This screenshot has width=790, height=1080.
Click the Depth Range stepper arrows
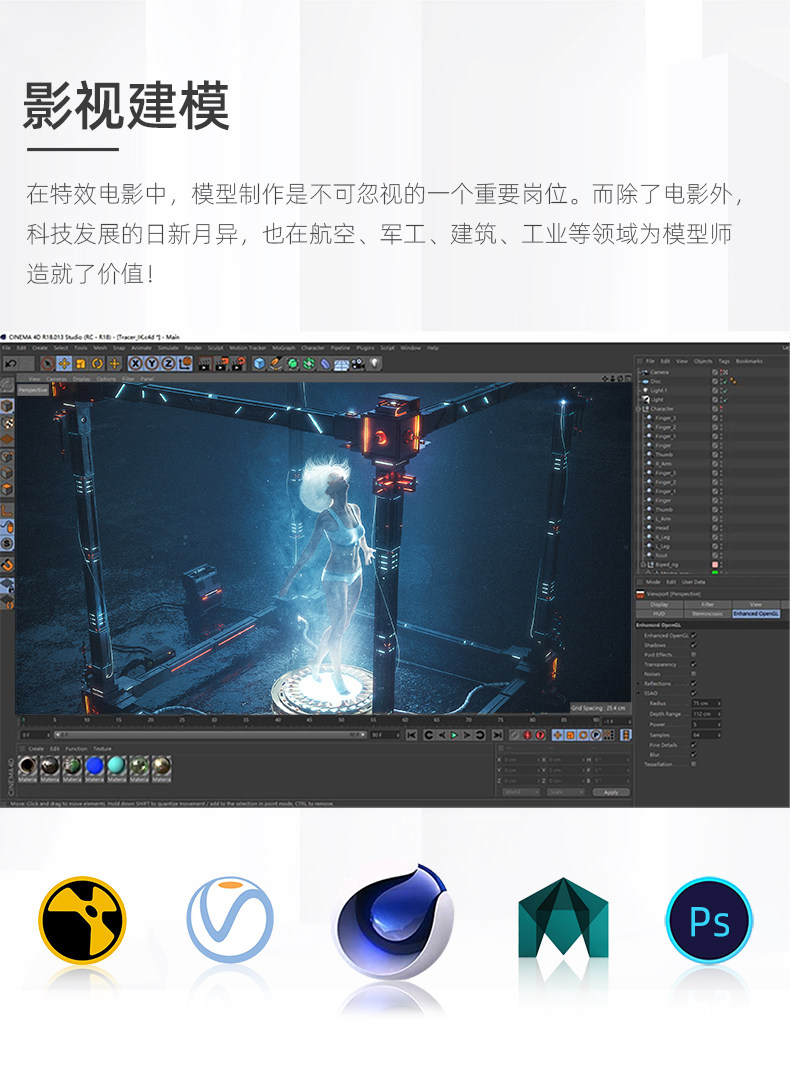point(719,714)
